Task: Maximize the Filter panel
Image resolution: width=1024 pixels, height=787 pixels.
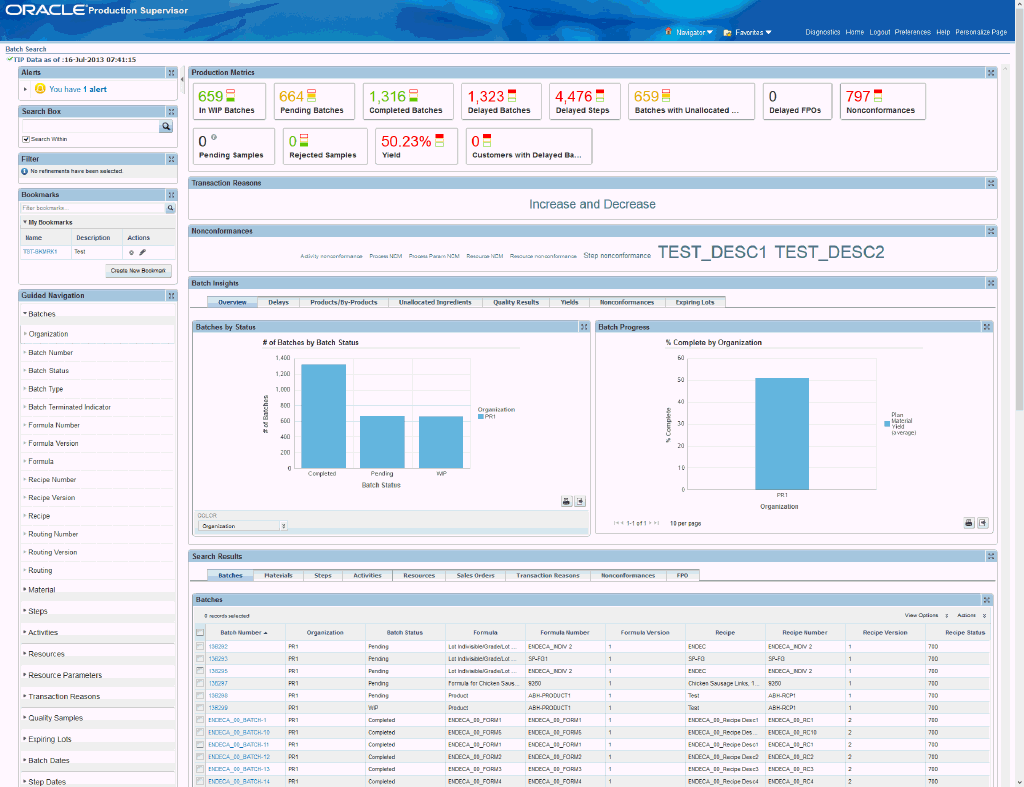Action: tap(171, 159)
